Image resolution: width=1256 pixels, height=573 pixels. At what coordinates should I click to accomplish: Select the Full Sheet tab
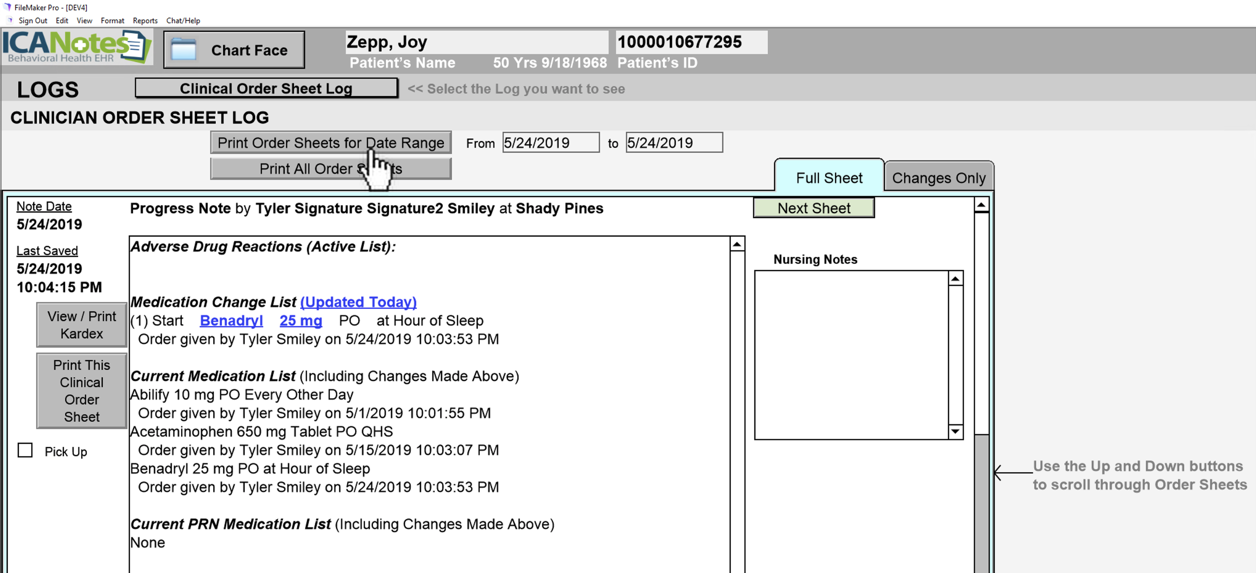(829, 178)
